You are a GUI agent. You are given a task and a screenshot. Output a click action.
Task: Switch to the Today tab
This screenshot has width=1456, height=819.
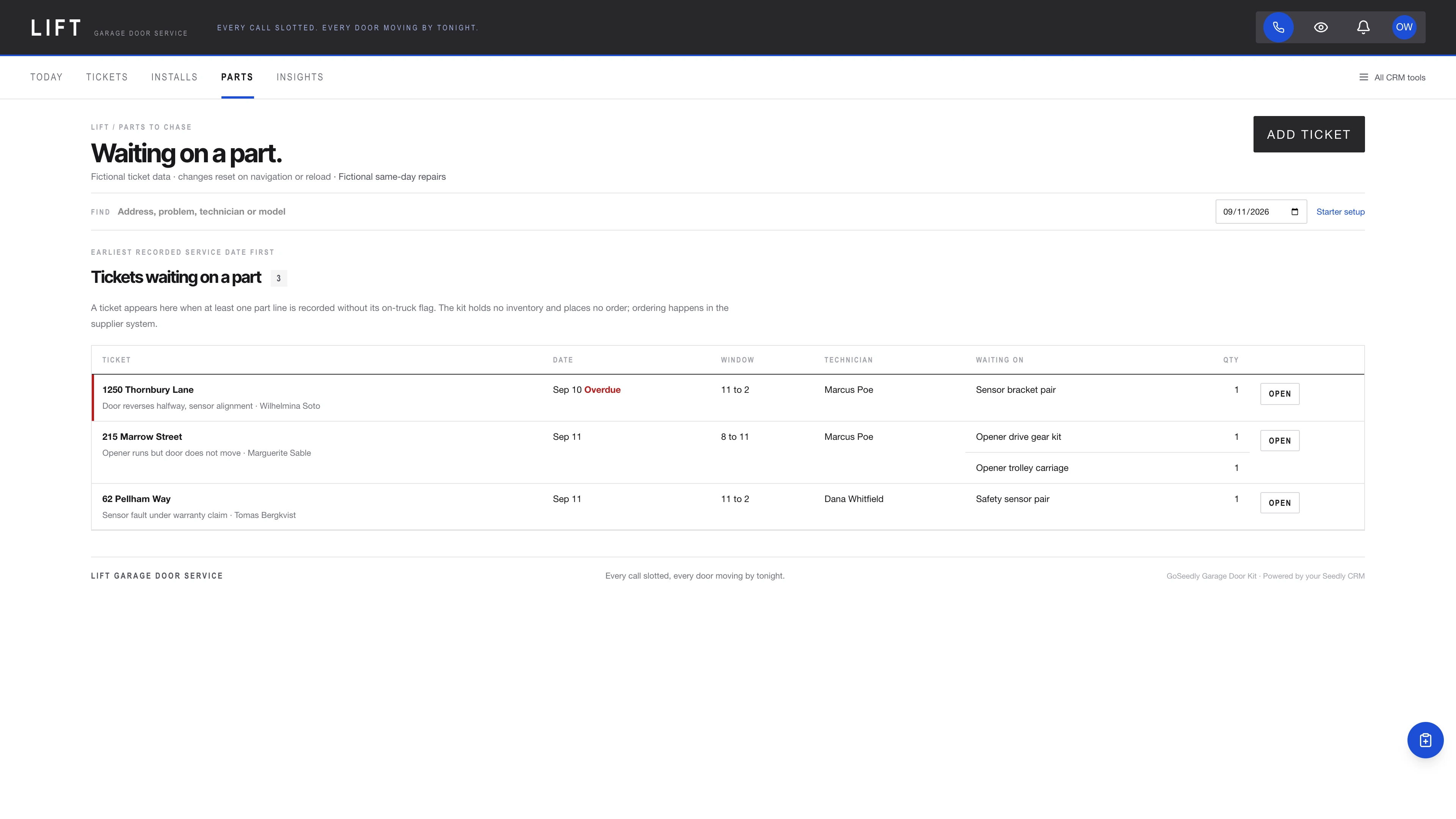pos(46,77)
